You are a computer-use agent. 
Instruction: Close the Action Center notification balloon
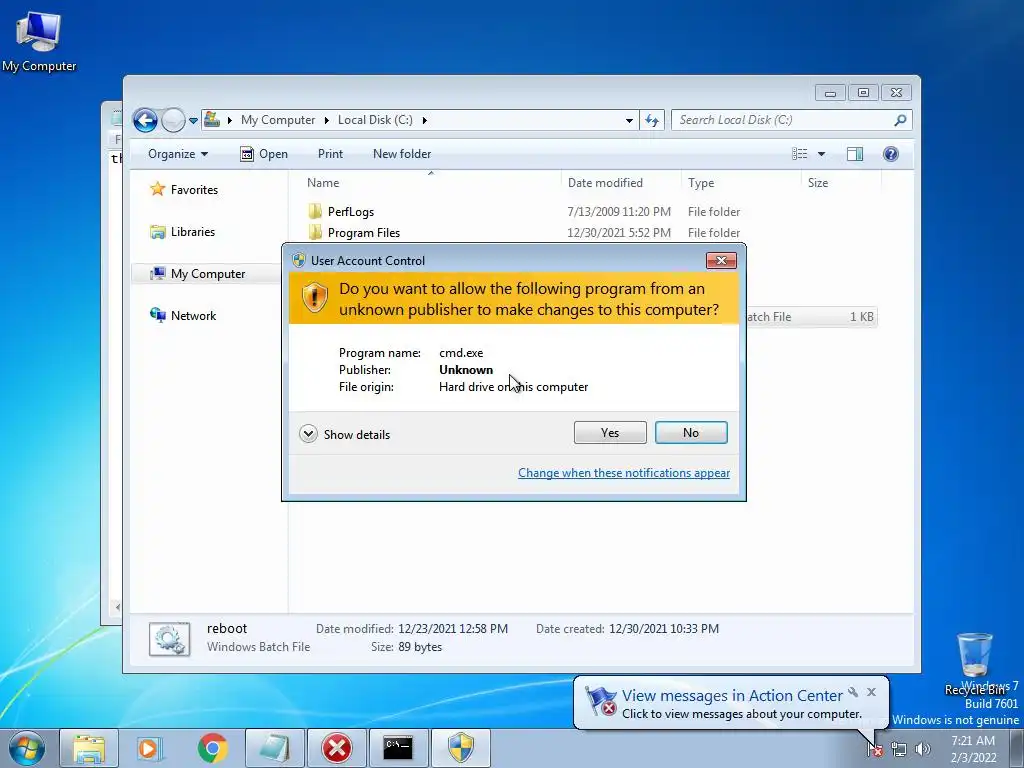click(871, 692)
